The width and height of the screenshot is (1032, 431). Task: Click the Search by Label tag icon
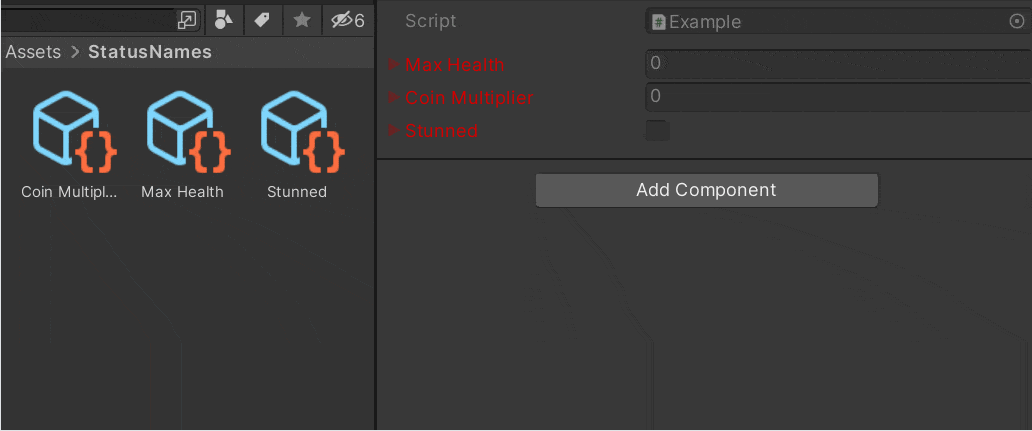(x=263, y=21)
